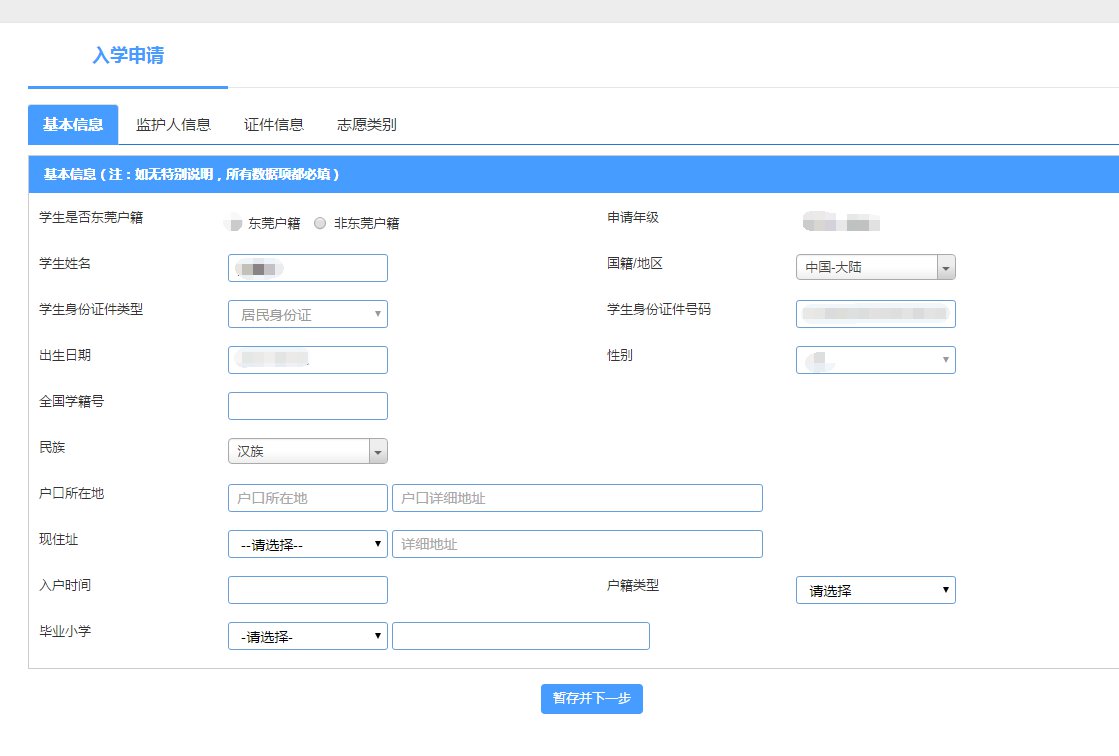
Task: Click the 基本信息 tab
Action: 73,125
